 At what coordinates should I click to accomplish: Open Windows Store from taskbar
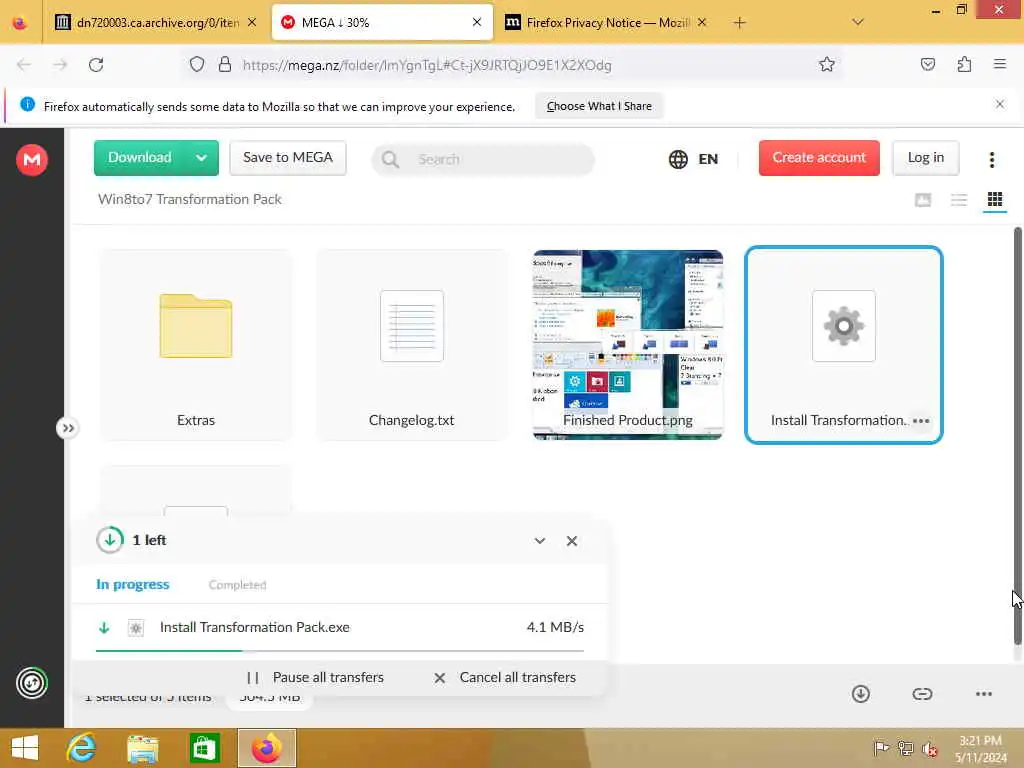204,748
